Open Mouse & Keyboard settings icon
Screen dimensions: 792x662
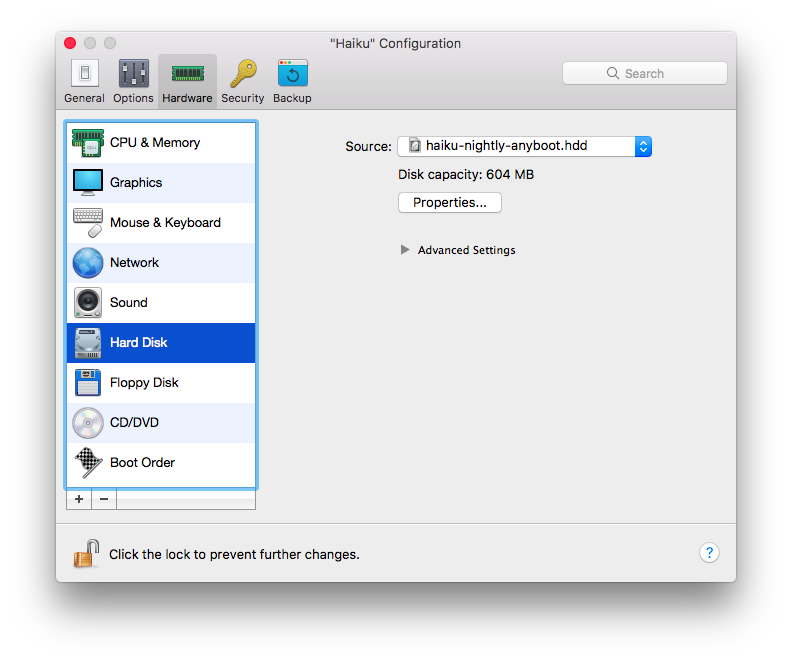88,223
